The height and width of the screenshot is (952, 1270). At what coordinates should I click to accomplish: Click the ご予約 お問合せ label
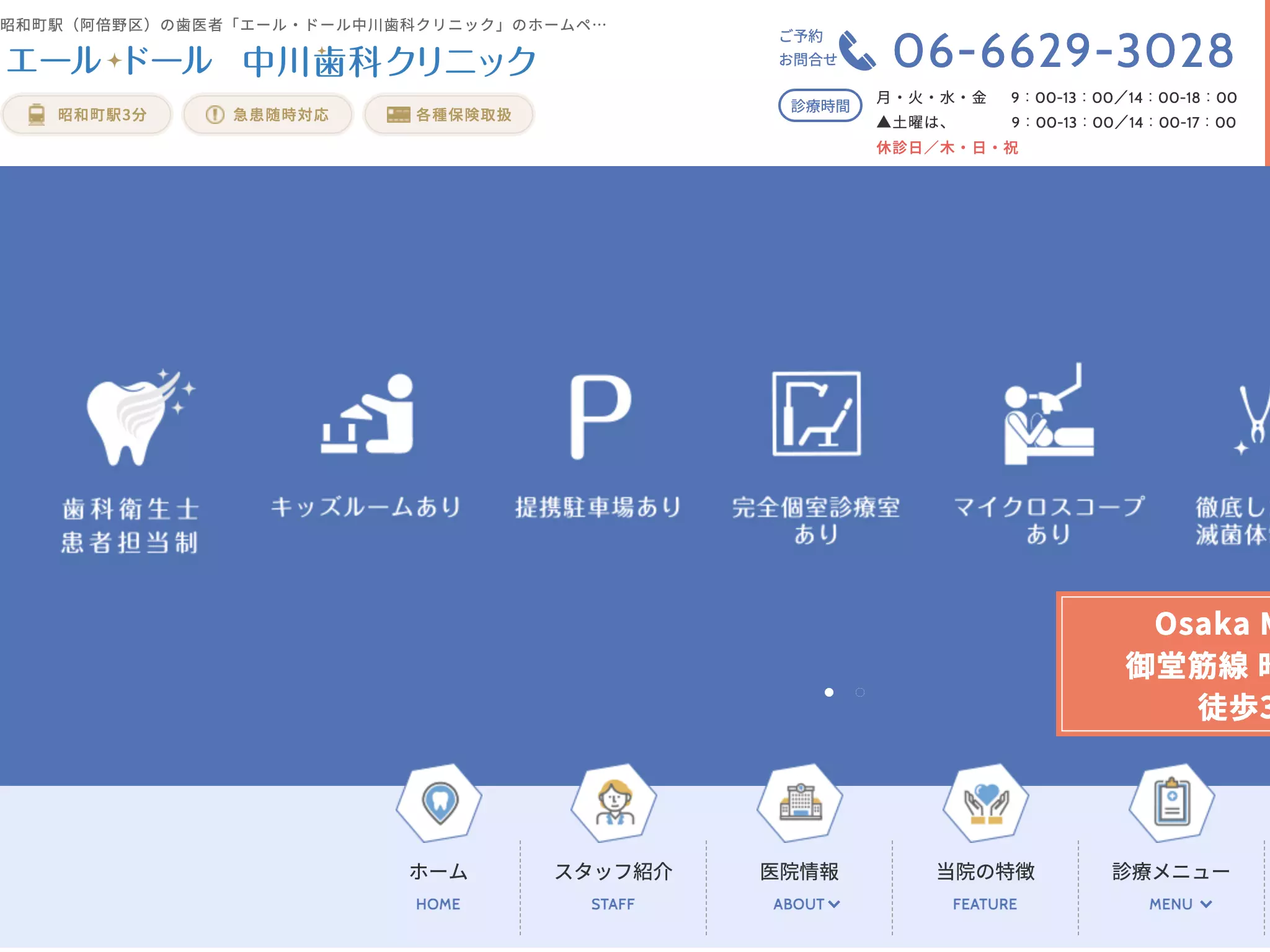[807, 48]
